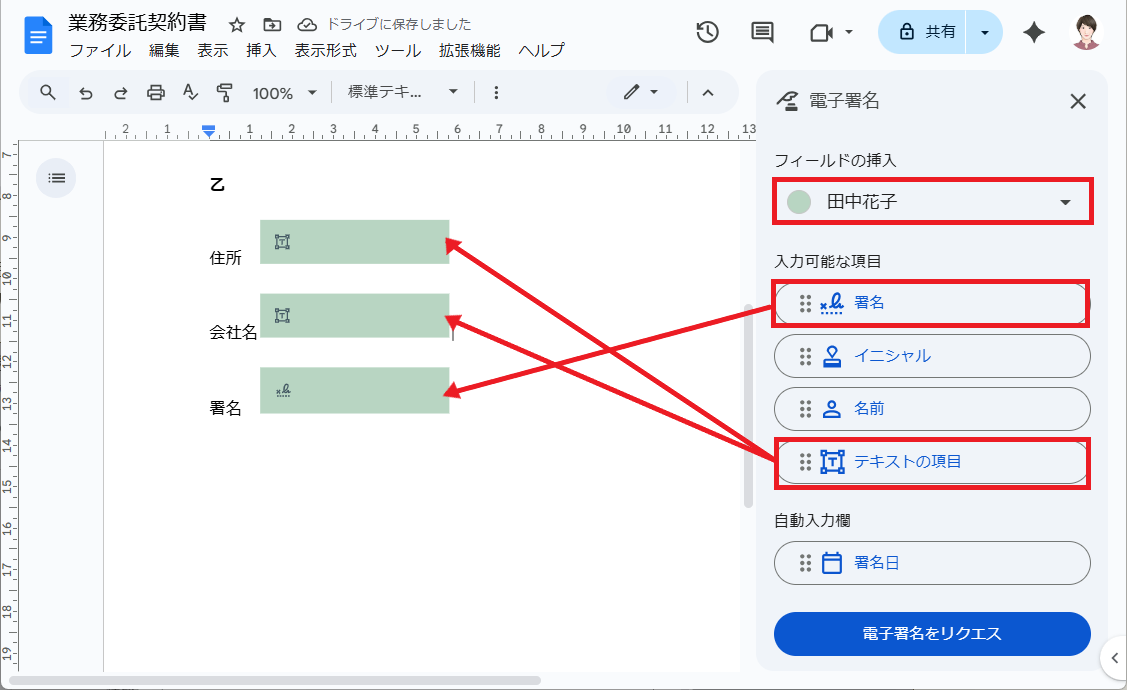Redo using the redo arrow icon

[120, 92]
